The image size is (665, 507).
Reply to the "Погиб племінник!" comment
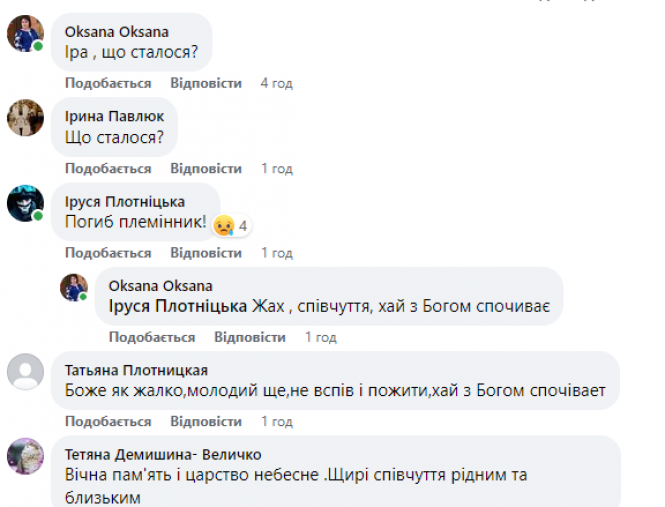pos(206,253)
